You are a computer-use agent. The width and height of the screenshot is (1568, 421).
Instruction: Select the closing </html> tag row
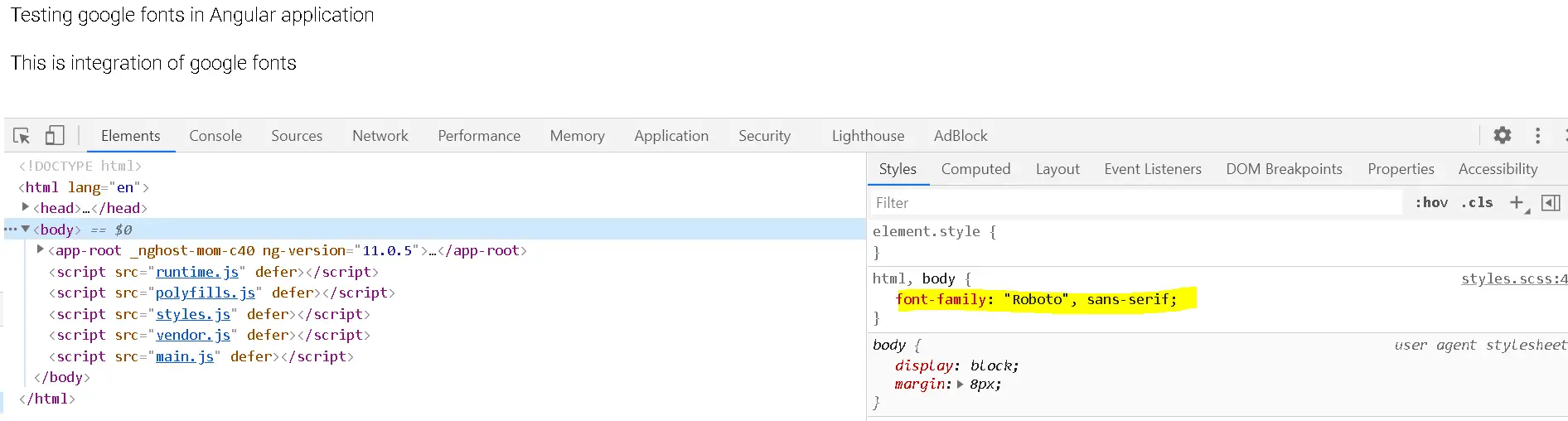[x=46, y=399]
